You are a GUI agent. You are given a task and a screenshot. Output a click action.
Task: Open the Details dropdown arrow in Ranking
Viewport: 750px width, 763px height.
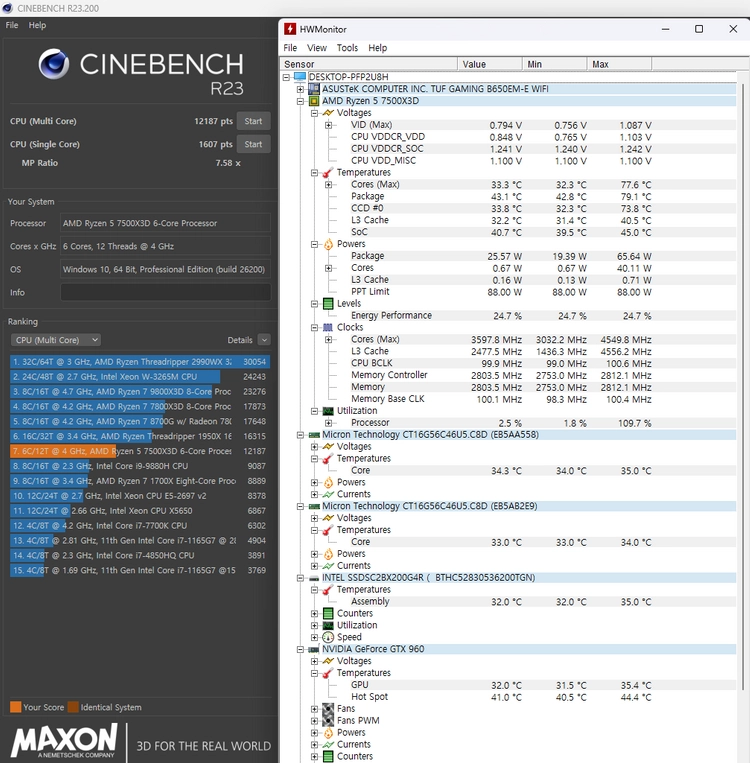[264, 340]
